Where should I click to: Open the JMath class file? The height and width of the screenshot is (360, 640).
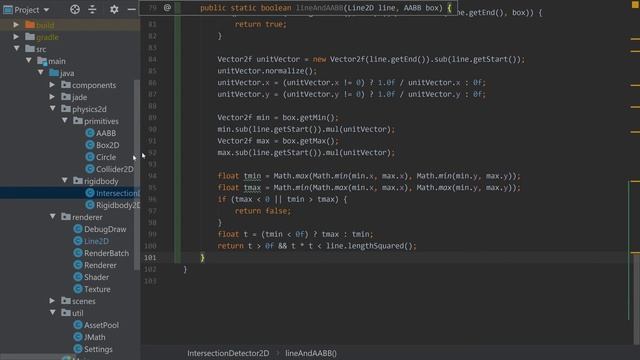[95, 337]
